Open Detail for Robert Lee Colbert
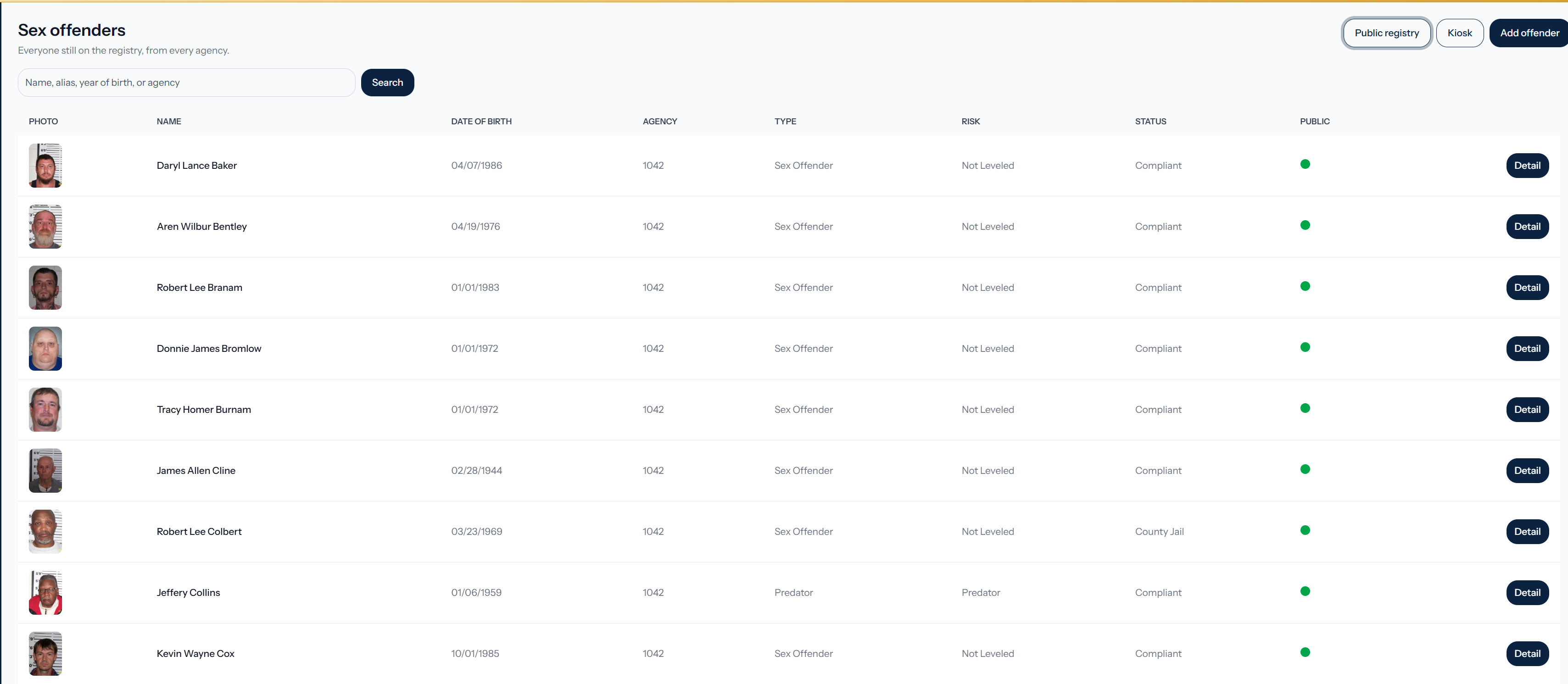Image resolution: width=1568 pixels, height=684 pixels. pyautogui.click(x=1527, y=531)
